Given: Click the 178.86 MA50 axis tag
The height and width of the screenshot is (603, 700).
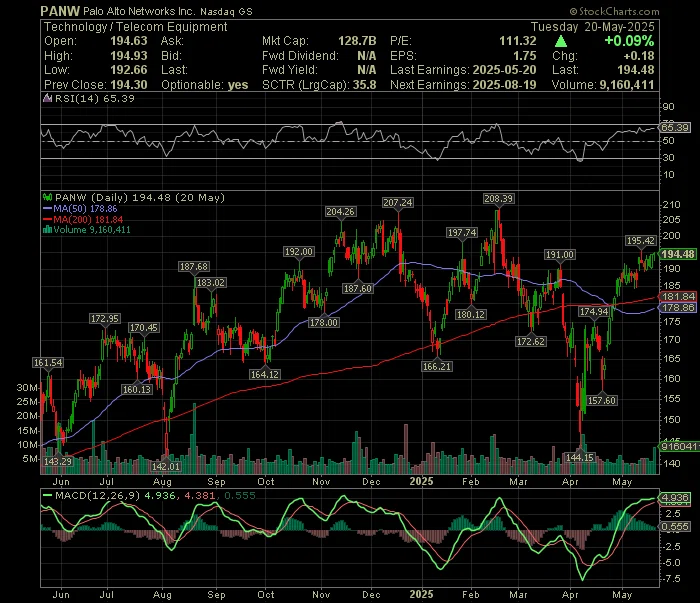Looking at the screenshot, I should [678, 308].
